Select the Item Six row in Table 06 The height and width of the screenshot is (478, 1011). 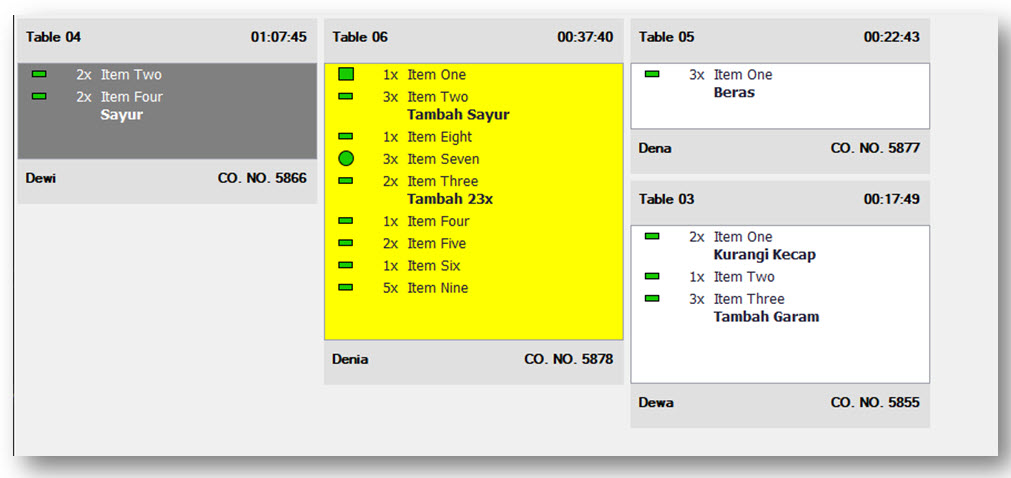click(x=434, y=266)
